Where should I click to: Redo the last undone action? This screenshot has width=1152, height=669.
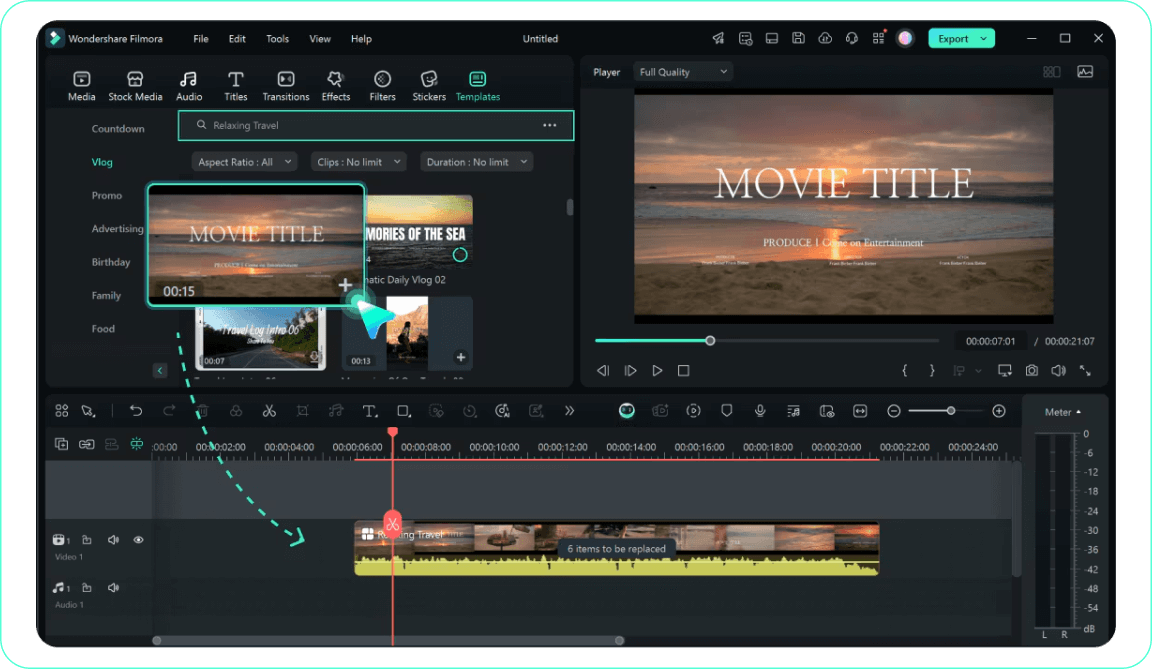pyautogui.click(x=169, y=411)
